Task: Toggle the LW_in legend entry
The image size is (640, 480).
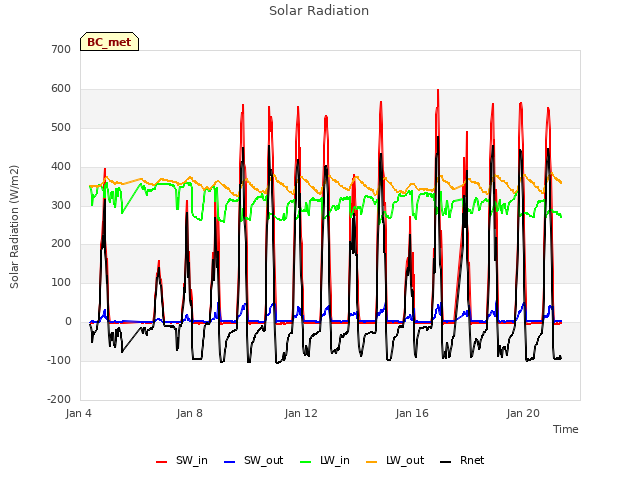Action: (x=325, y=461)
